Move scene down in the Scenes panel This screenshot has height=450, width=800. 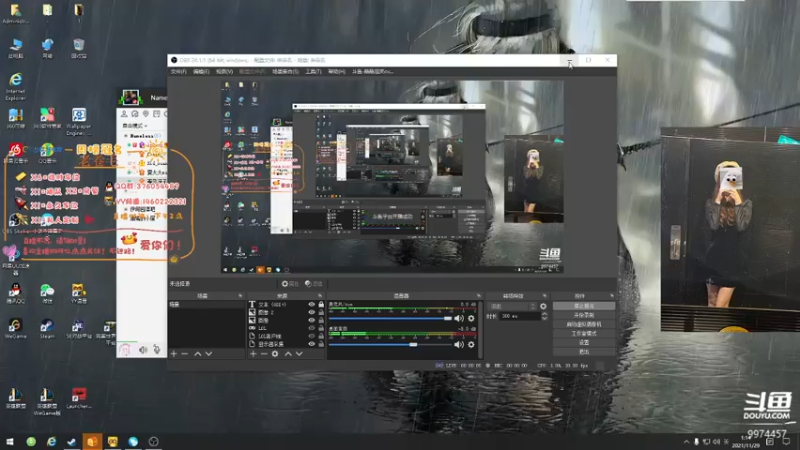[x=209, y=354]
